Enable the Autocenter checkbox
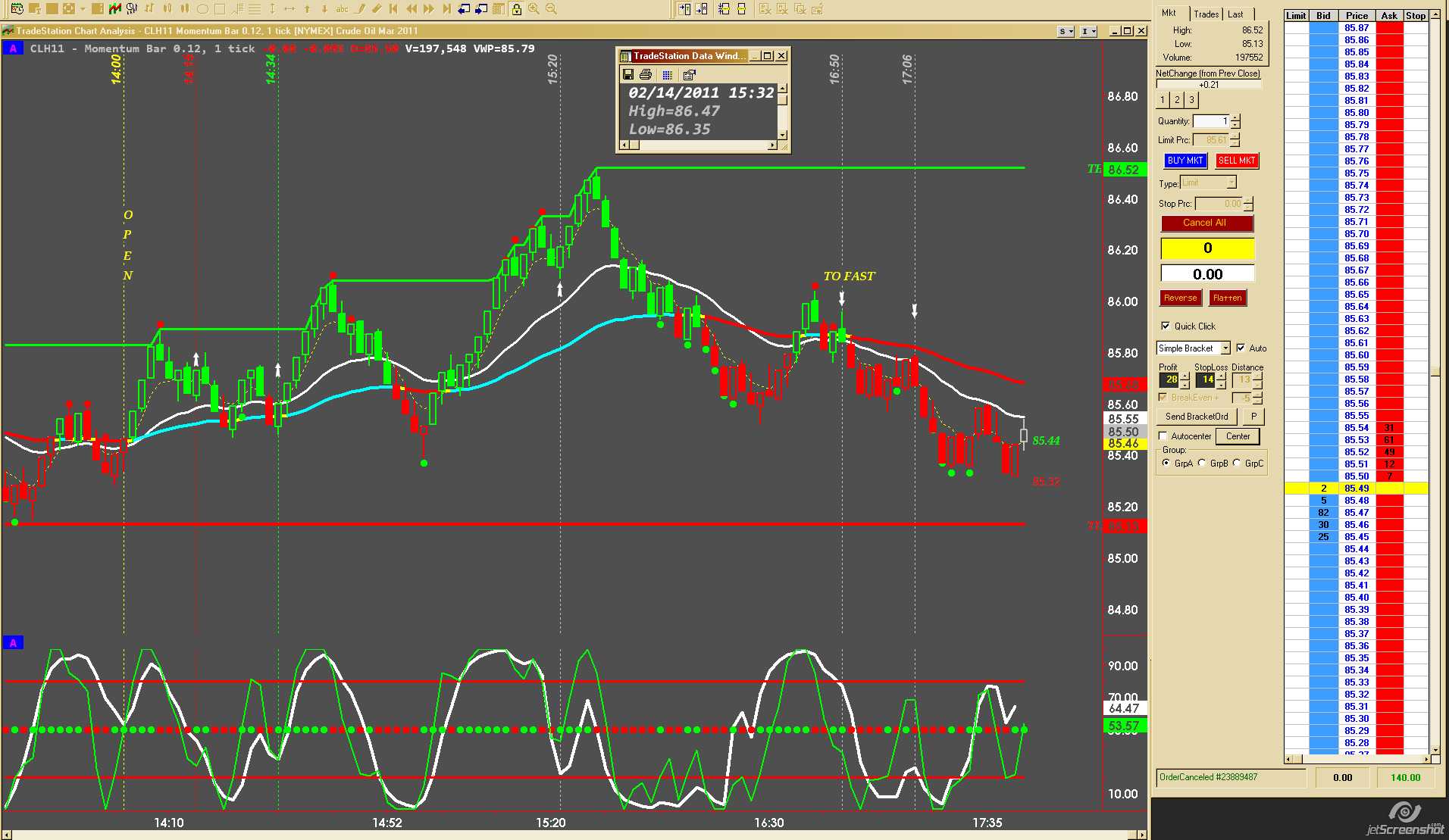The width and height of the screenshot is (1449, 840). click(1163, 436)
